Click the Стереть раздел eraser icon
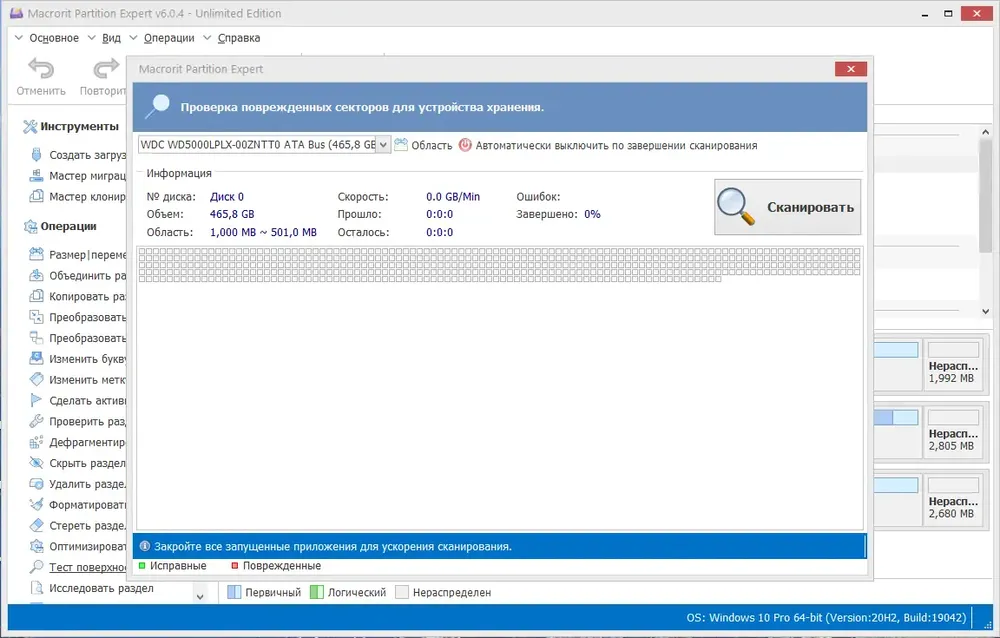The image size is (1000, 638). click(36, 526)
